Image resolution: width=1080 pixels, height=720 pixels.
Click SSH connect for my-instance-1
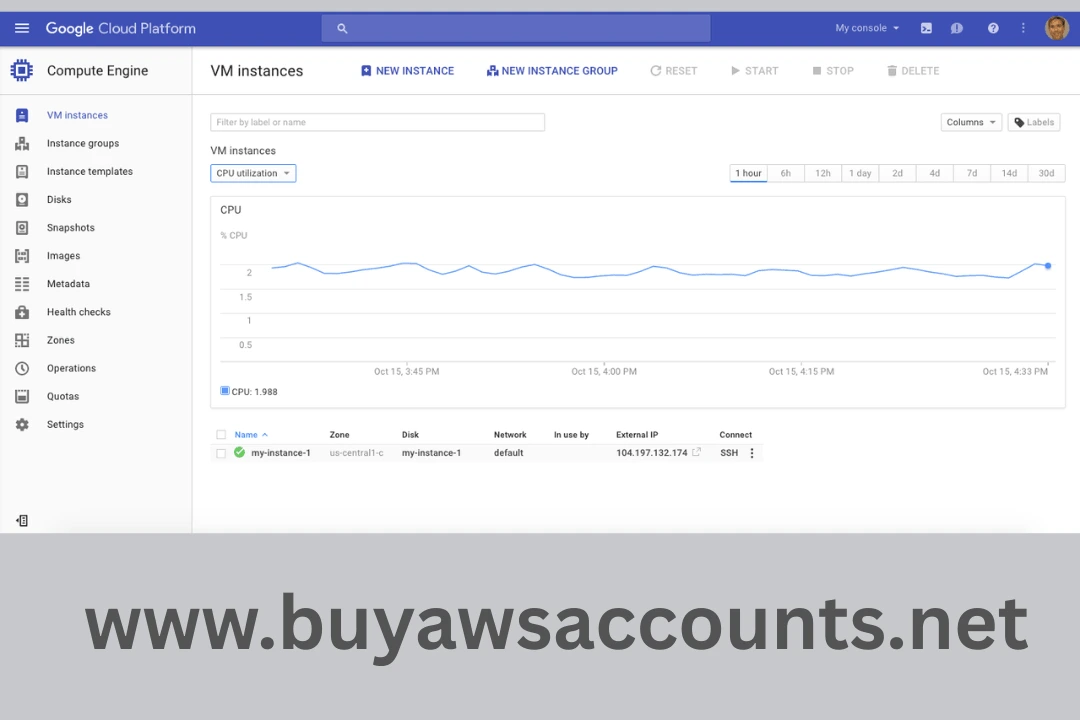click(729, 453)
